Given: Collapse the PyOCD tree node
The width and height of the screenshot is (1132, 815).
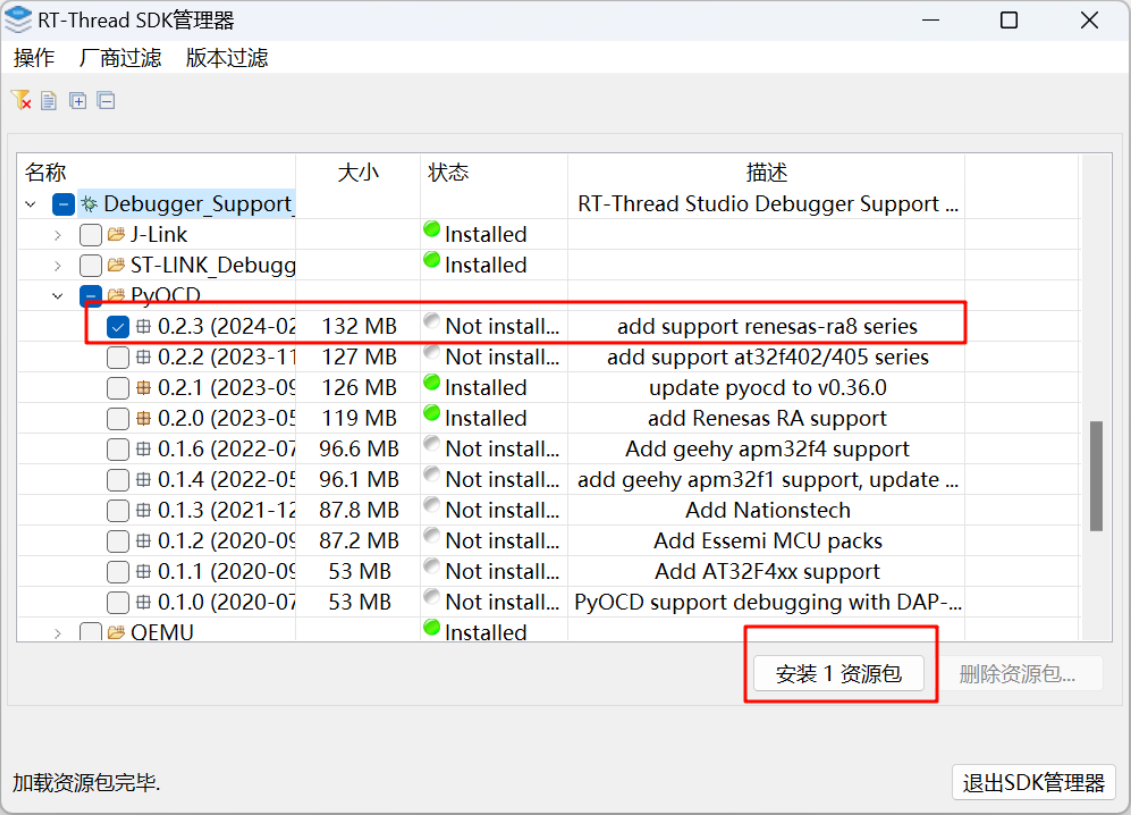Looking at the screenshot, I should pos(58,295).
